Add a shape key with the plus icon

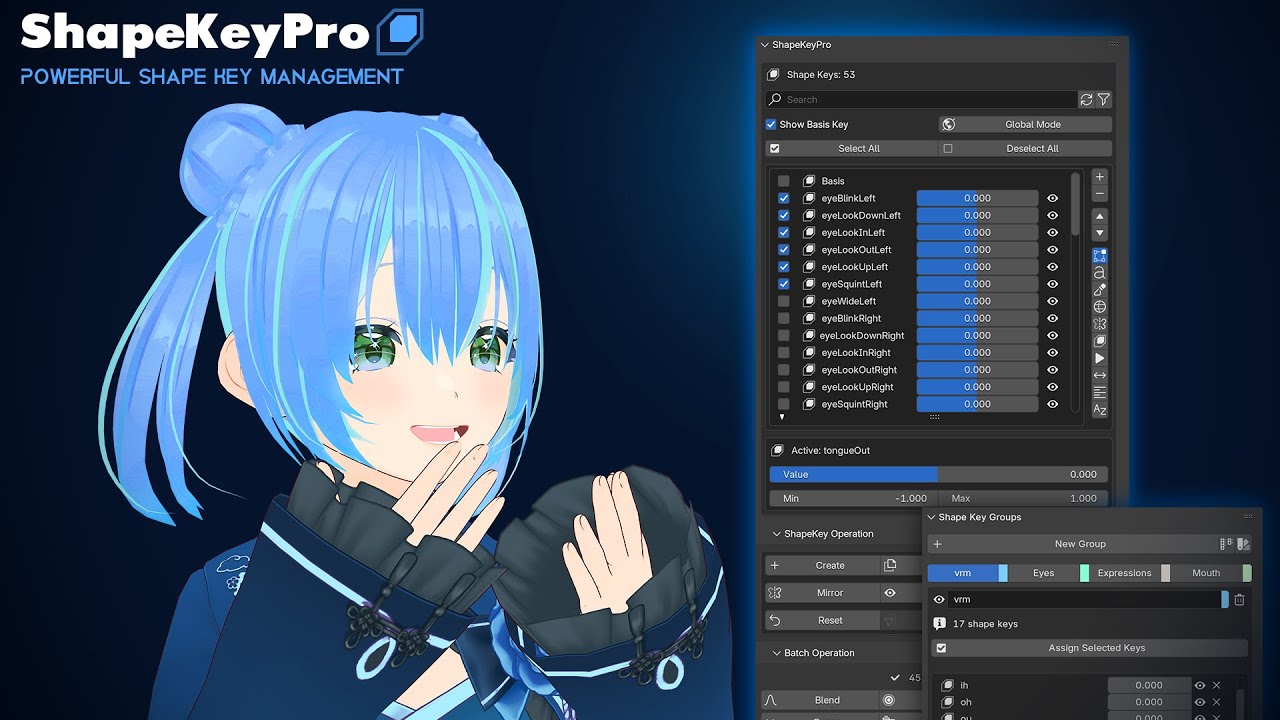pos(1100,177)
